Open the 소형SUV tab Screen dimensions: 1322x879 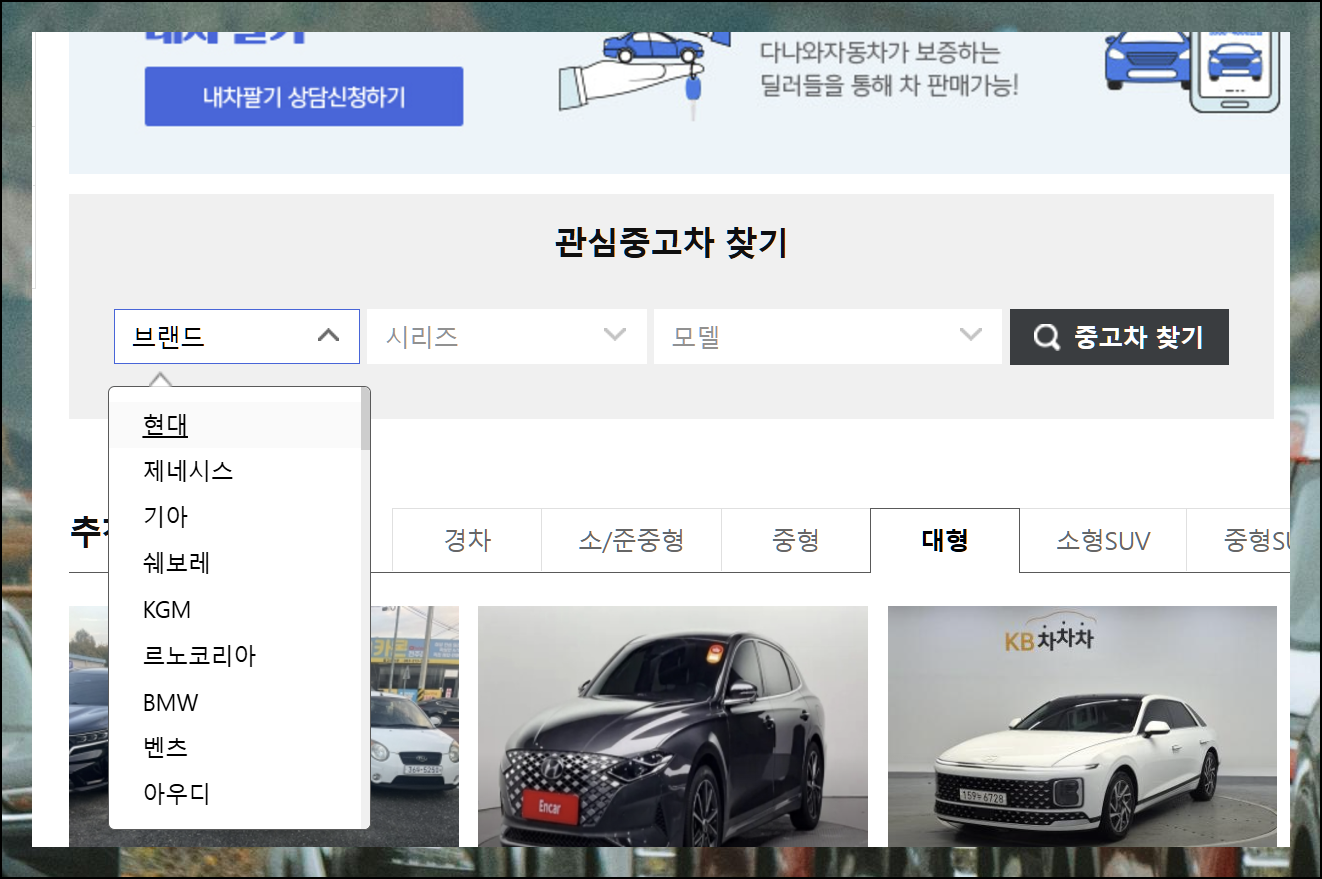pos(1103,541)
